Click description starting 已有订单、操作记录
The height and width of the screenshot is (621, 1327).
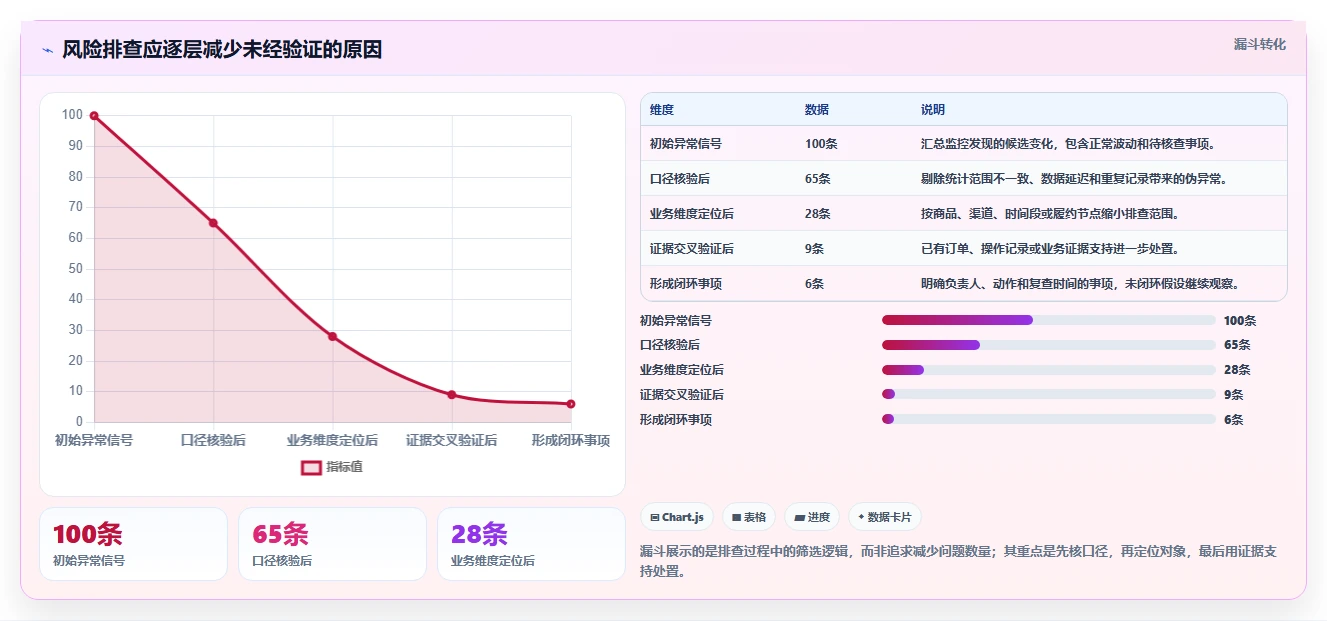(1050, 249)
